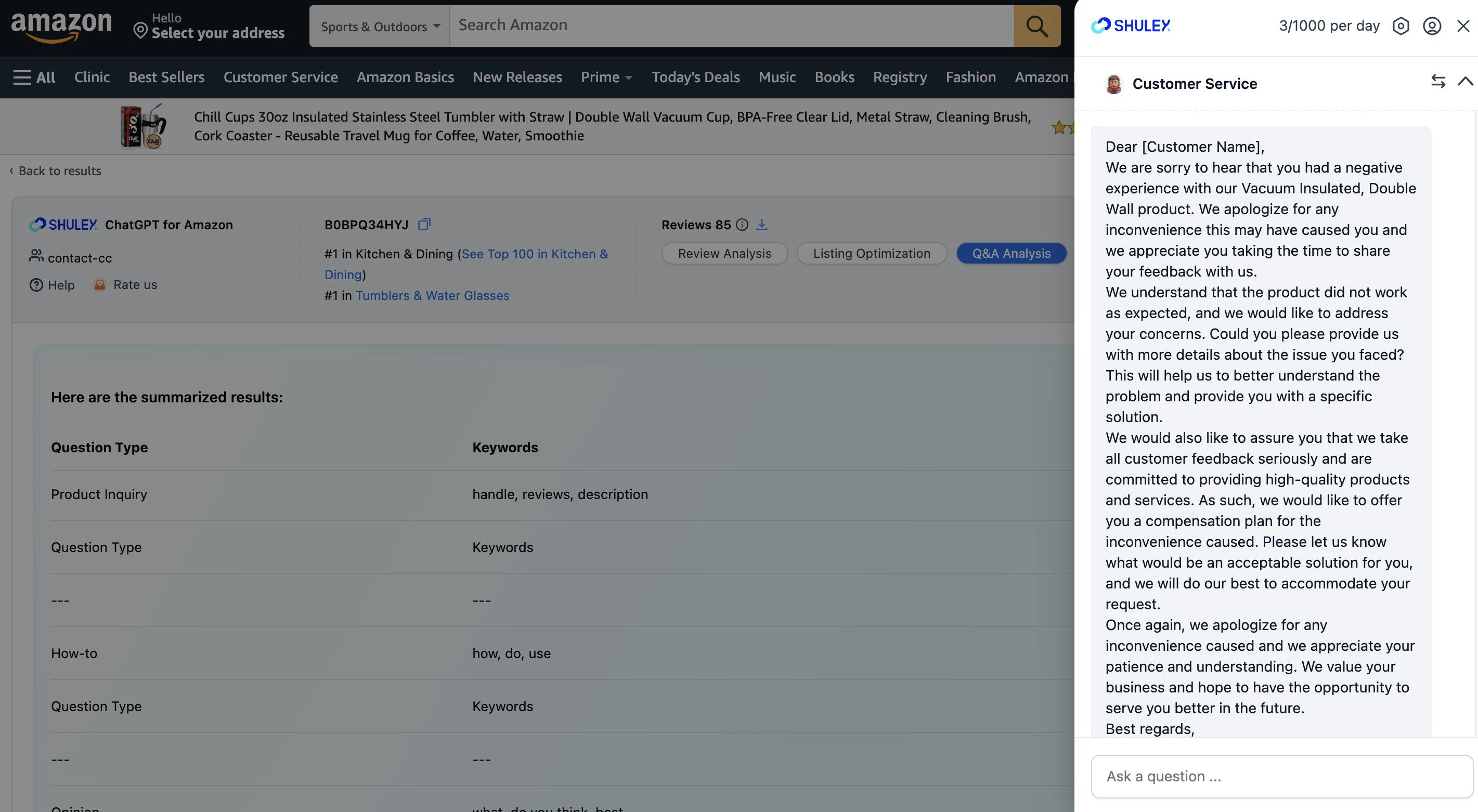Open the All hamburger menu
The image size is (1478, 812).
tap(34, 77)
